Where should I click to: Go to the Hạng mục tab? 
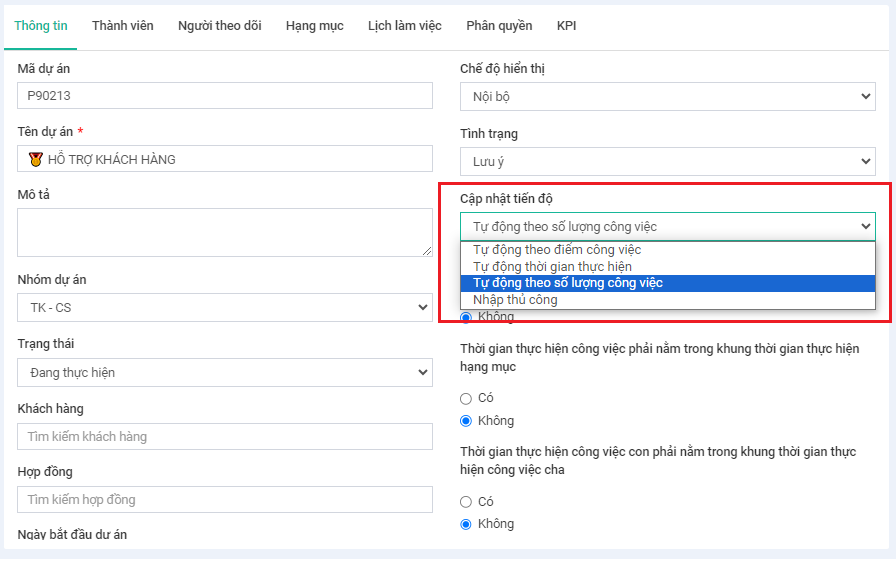click(314, 26)
